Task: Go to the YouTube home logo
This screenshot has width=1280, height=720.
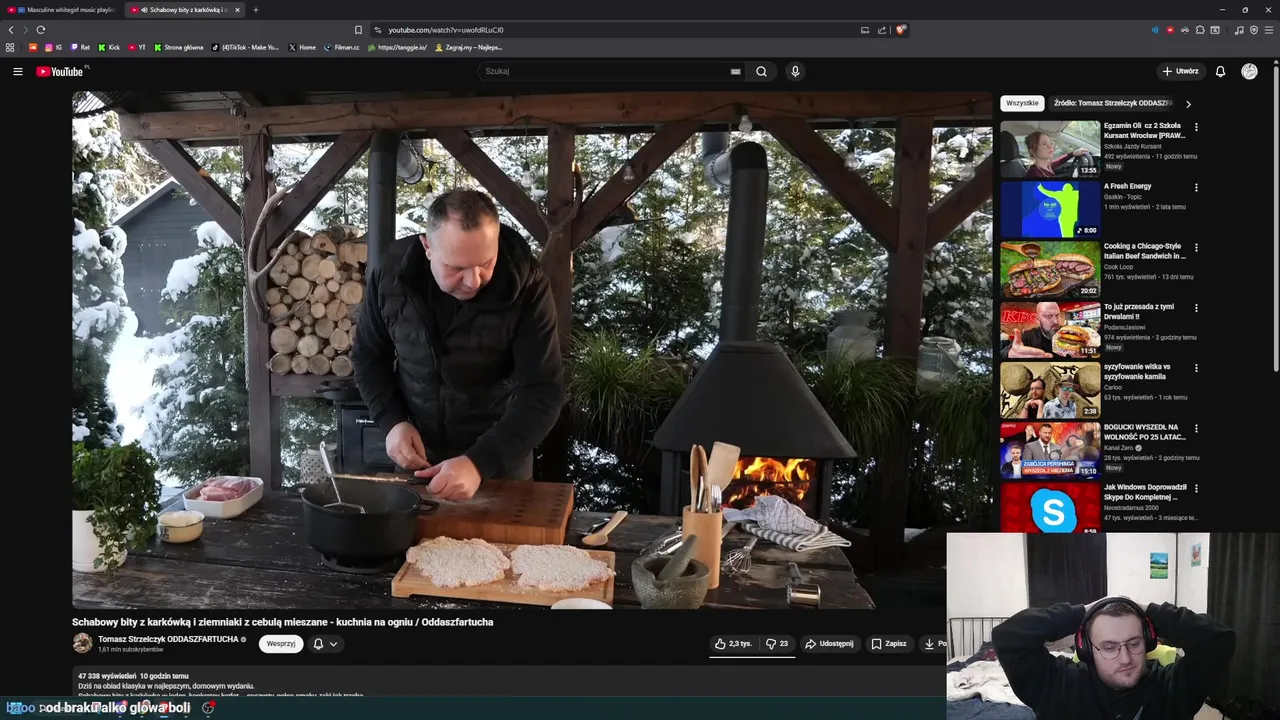Action: [x=61, y=71]
